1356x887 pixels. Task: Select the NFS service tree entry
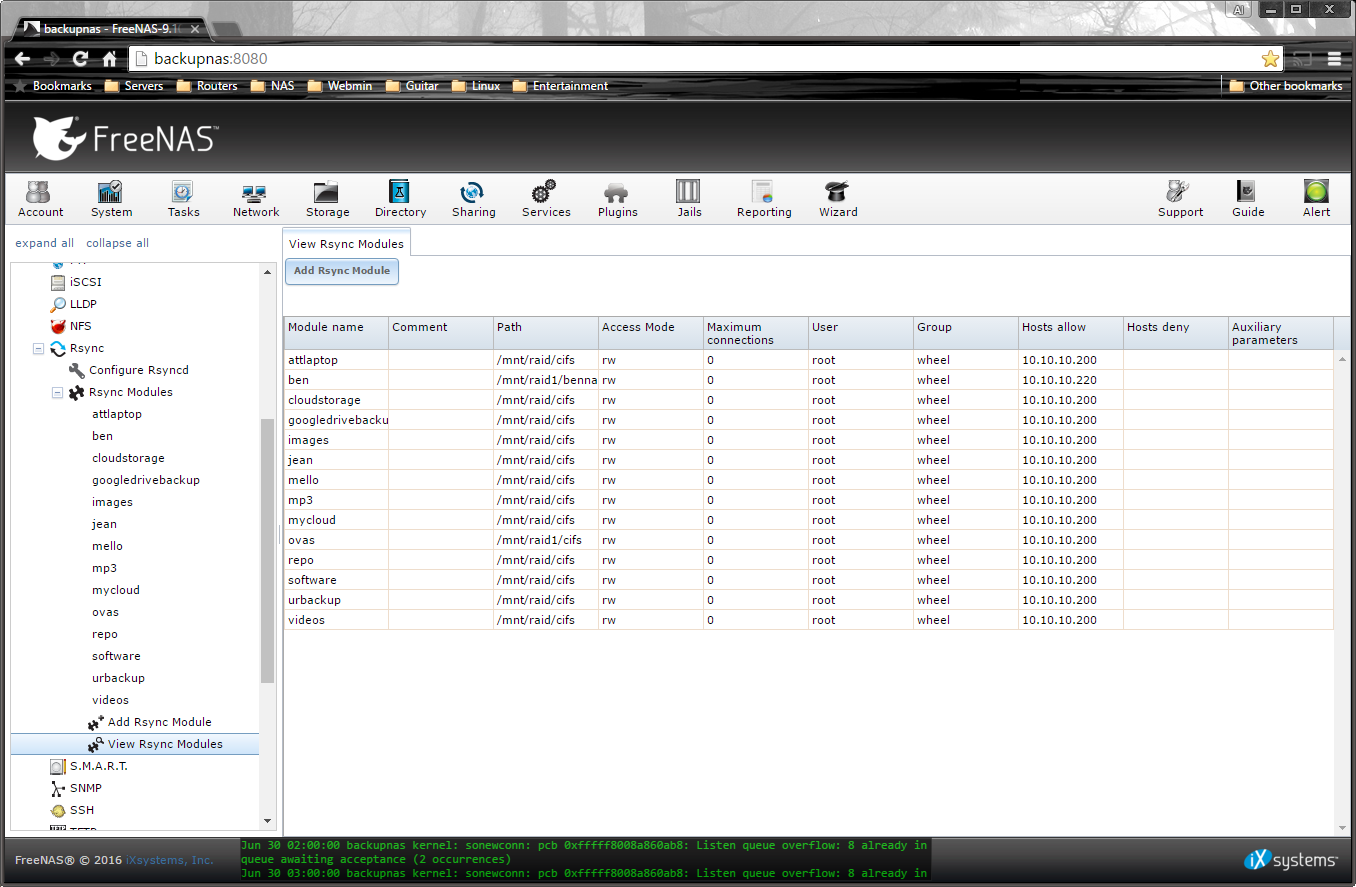(x=80, y=326)
